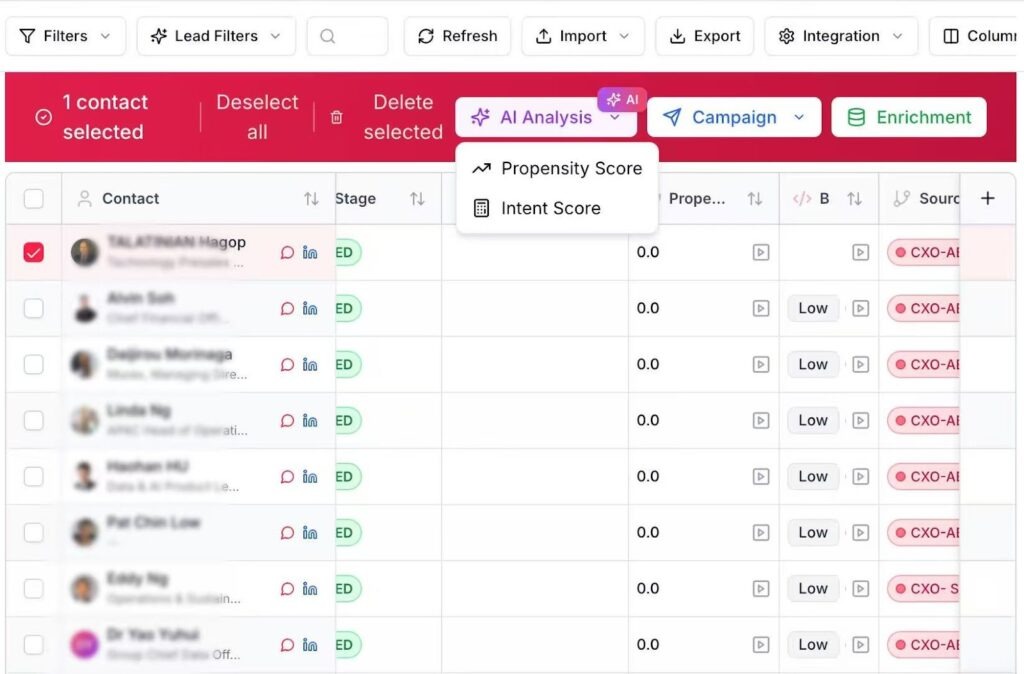Run propensity play icon in second row

pyautogui.click(x=761, y=308)
